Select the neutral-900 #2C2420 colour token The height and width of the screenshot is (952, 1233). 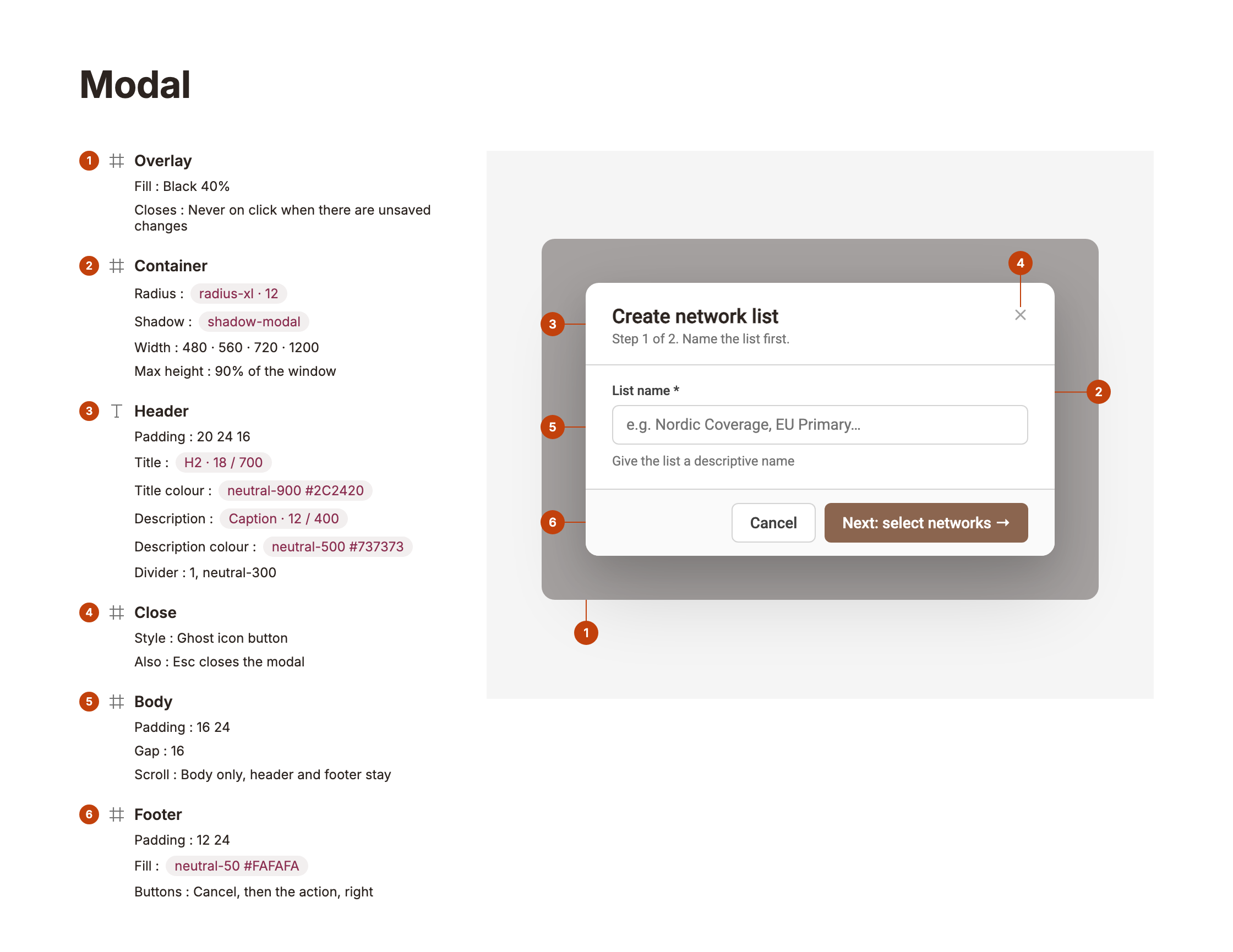point(295,490)
